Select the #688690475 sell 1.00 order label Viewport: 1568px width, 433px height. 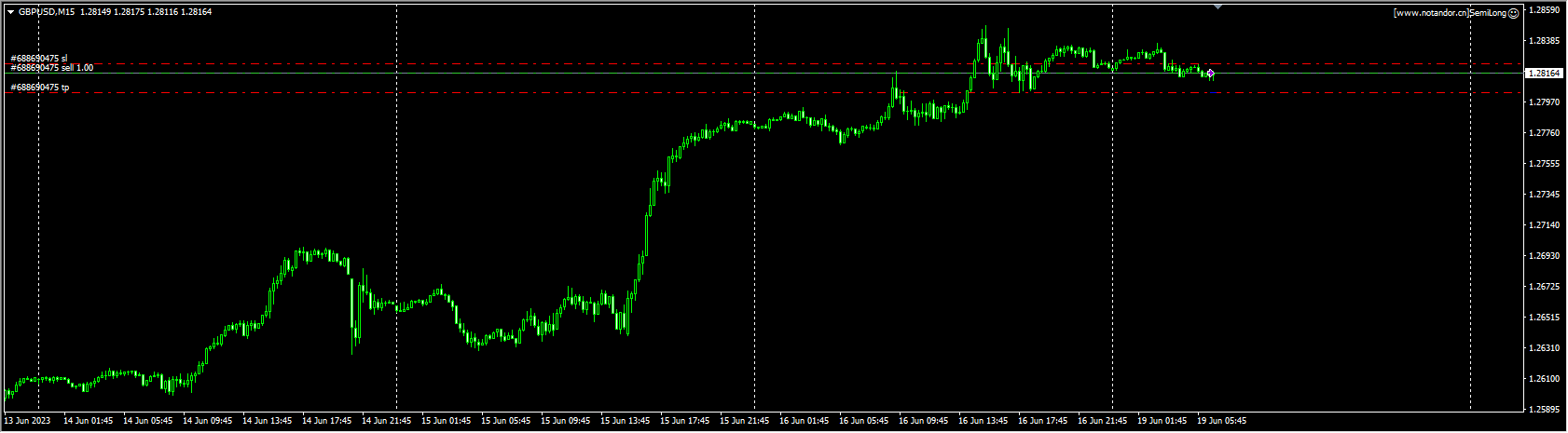click(52, 68)
